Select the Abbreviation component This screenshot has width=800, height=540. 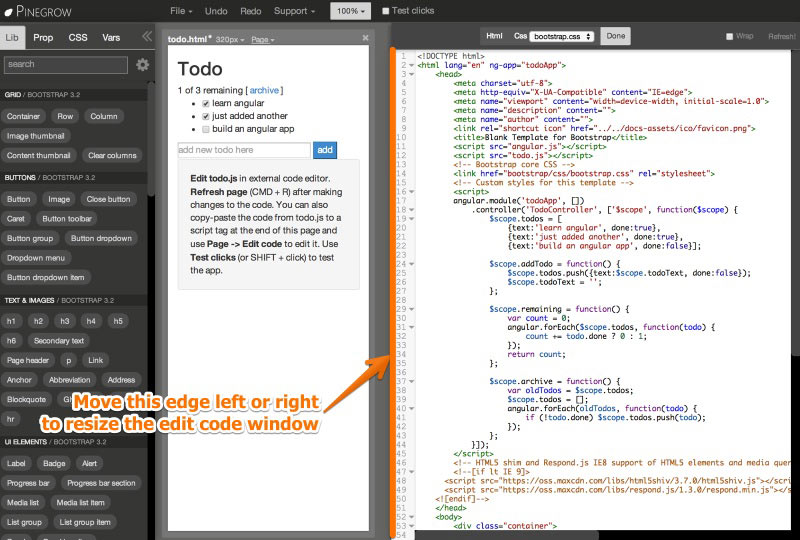pos(69,380)
